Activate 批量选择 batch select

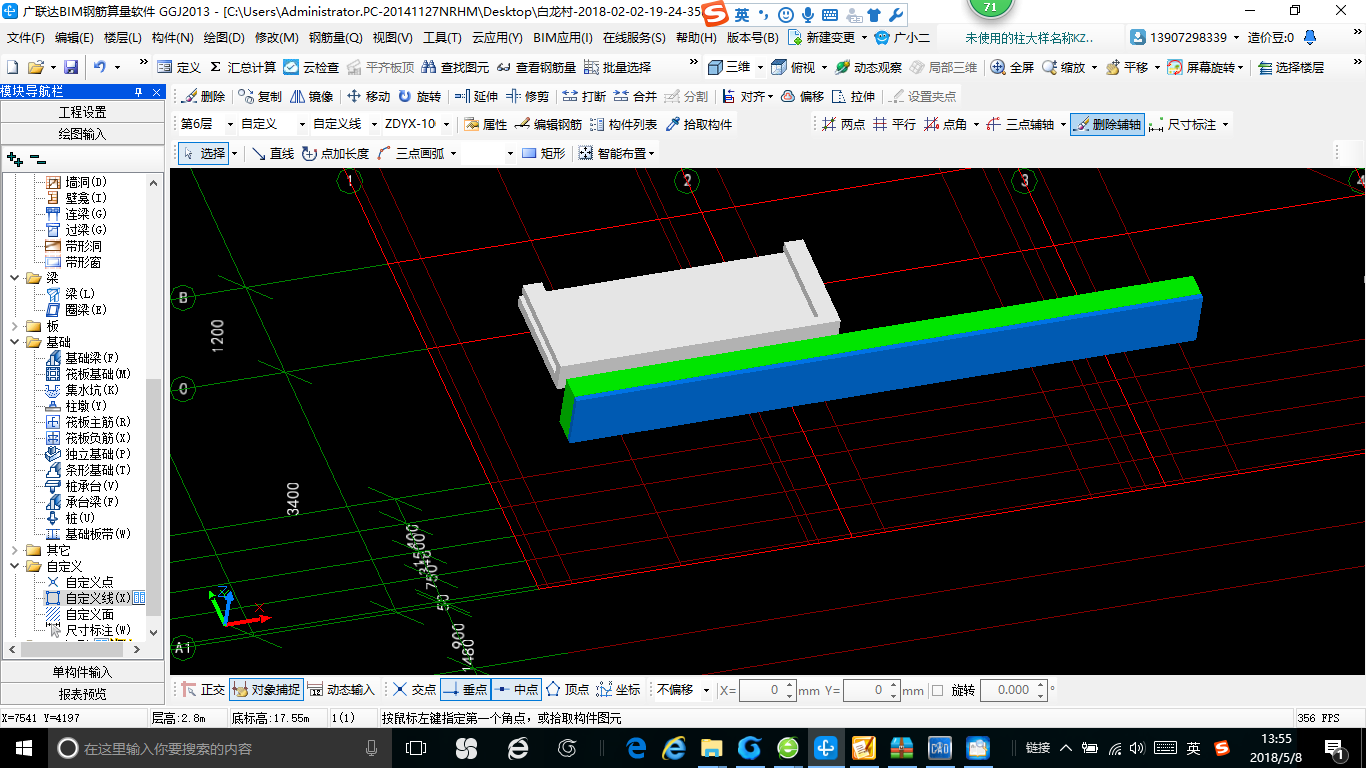[x=617, y=67]
